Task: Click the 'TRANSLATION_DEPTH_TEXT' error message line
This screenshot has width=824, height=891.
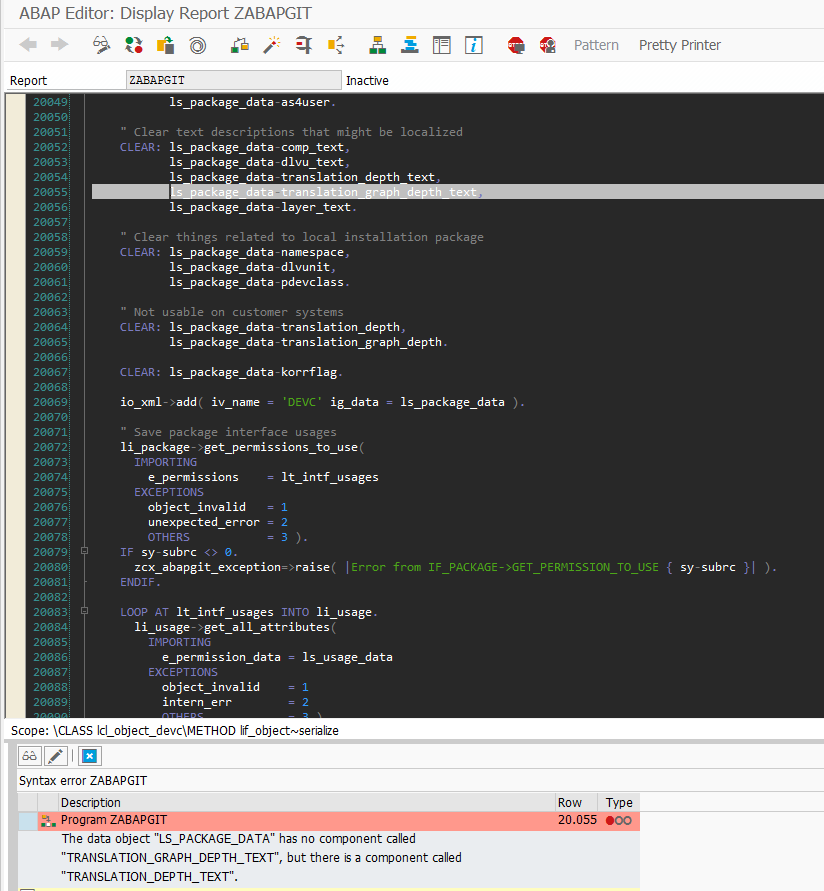Action: (149, 876)
